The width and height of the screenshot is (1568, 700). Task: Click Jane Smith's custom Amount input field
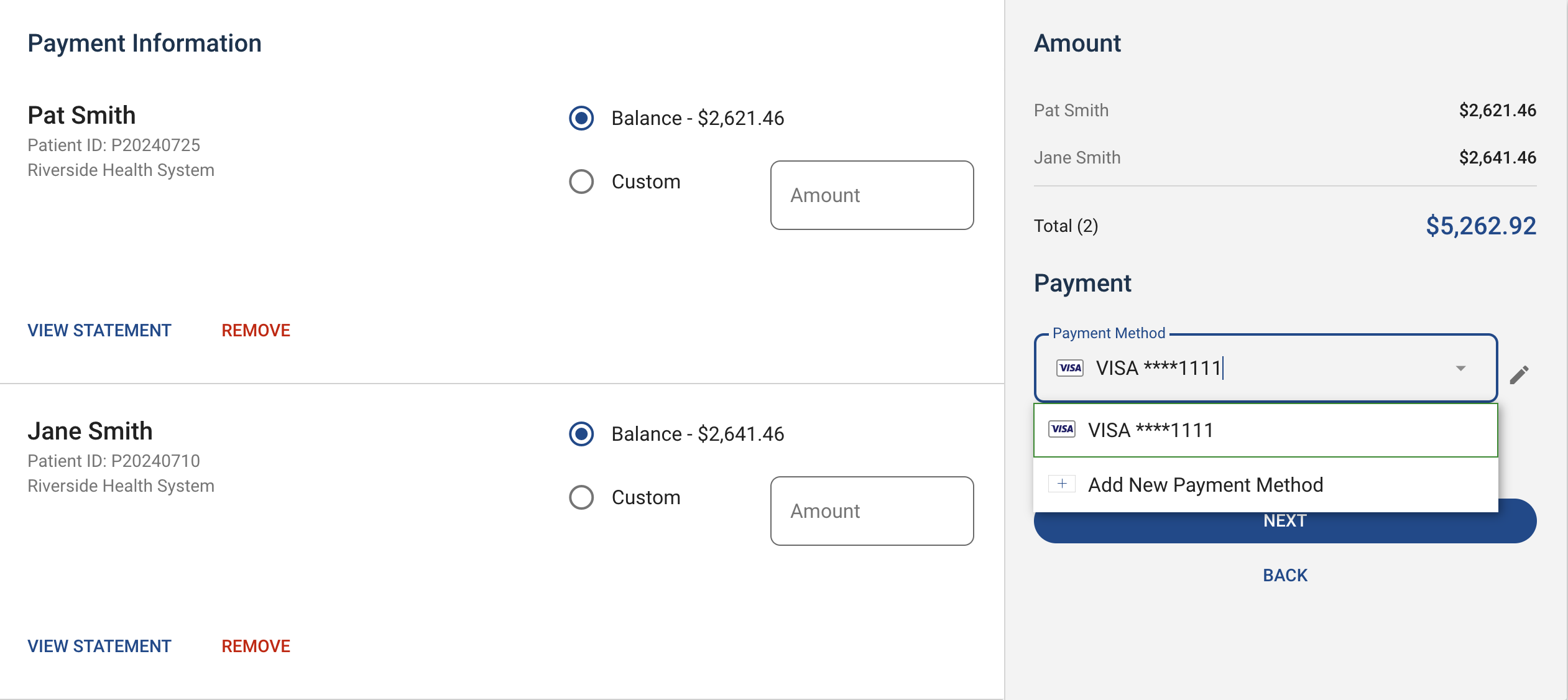pos(872,510)
